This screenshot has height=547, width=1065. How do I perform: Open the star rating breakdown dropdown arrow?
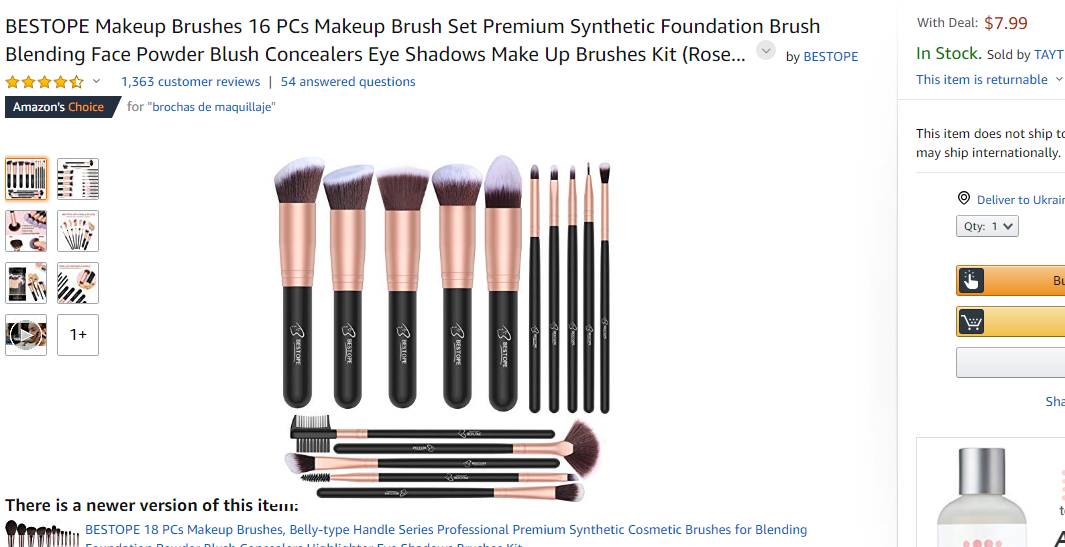[96, 81]
